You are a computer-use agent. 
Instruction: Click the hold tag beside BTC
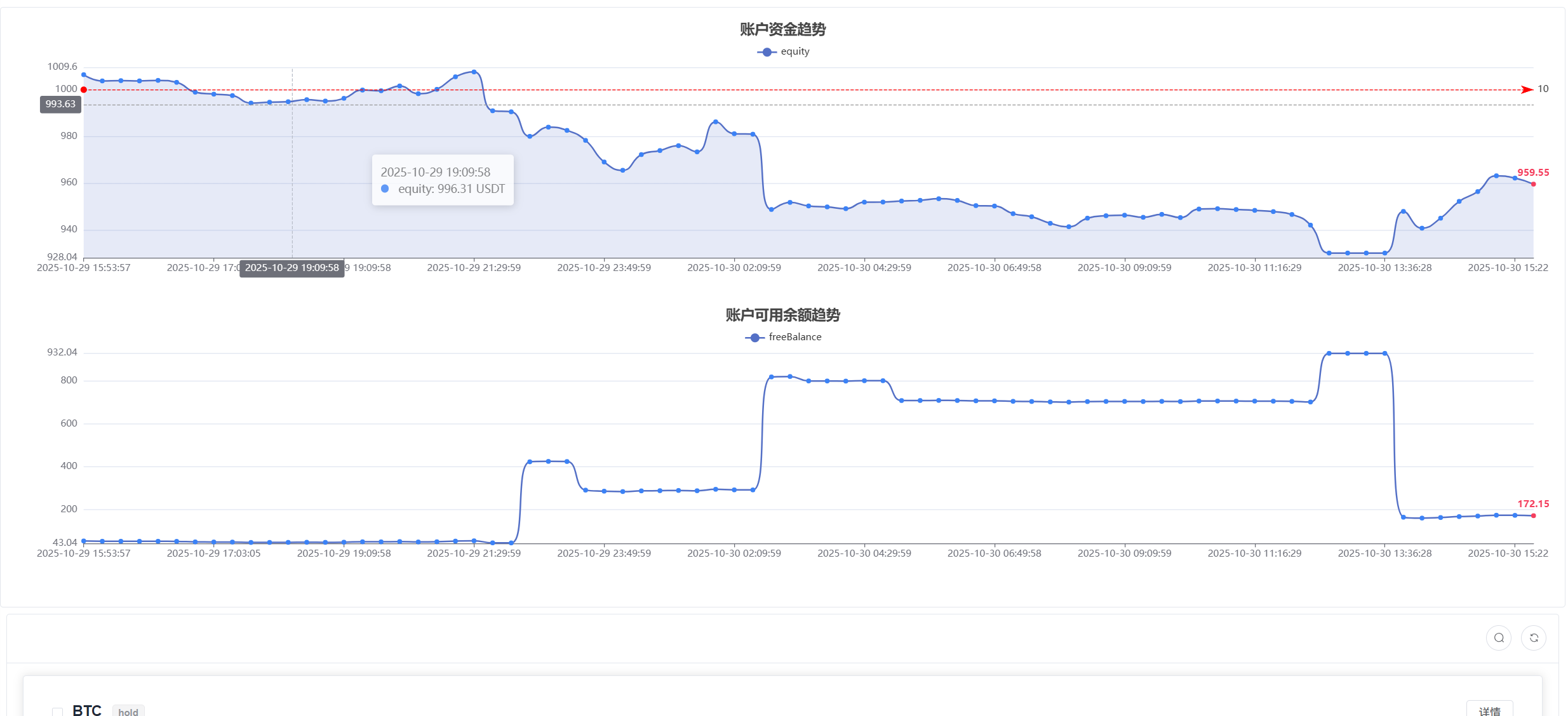[128, 712]
